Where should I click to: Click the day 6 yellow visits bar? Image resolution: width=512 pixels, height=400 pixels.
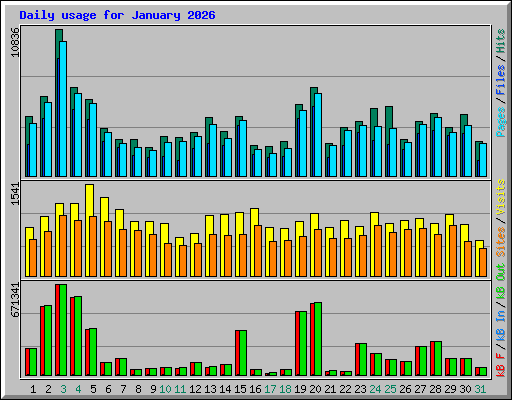pyautogui.click(x=104, y=209)
